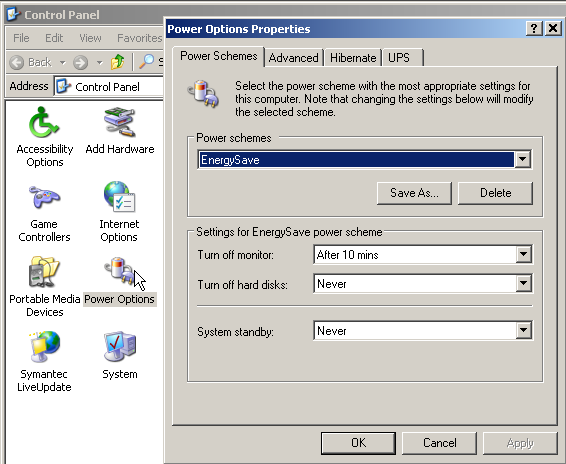
Task: Click the Back arrow in Control Panel toolbar
Action: (x=17, y=62)
